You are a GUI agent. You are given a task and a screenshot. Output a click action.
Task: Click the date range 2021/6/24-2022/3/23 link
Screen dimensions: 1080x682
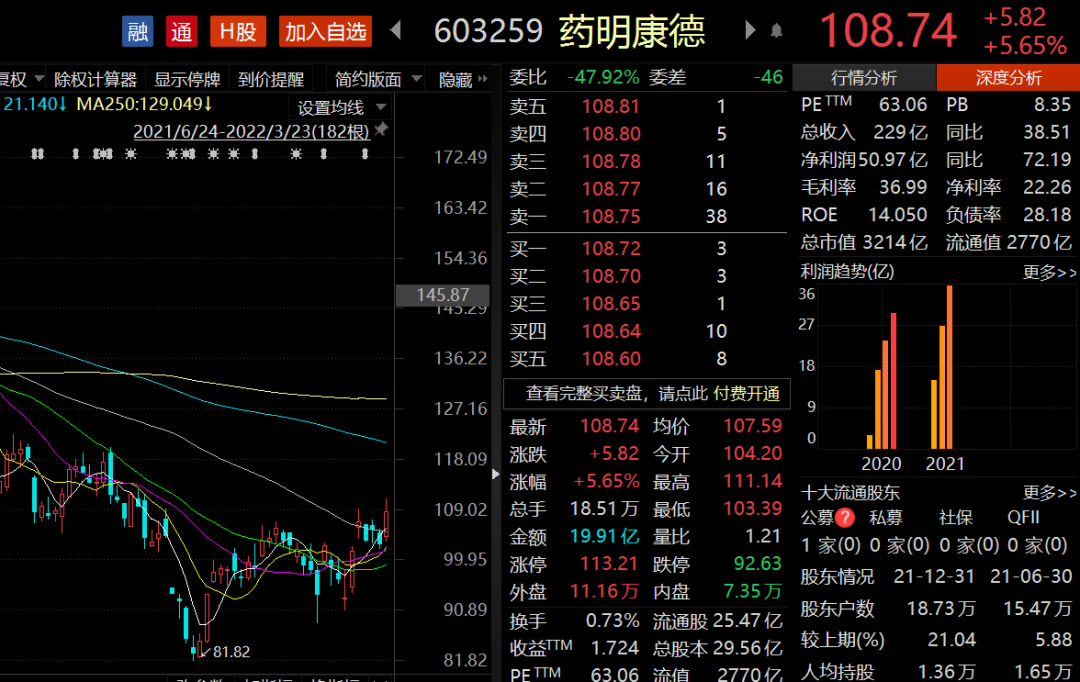click(x=251, y=132)
